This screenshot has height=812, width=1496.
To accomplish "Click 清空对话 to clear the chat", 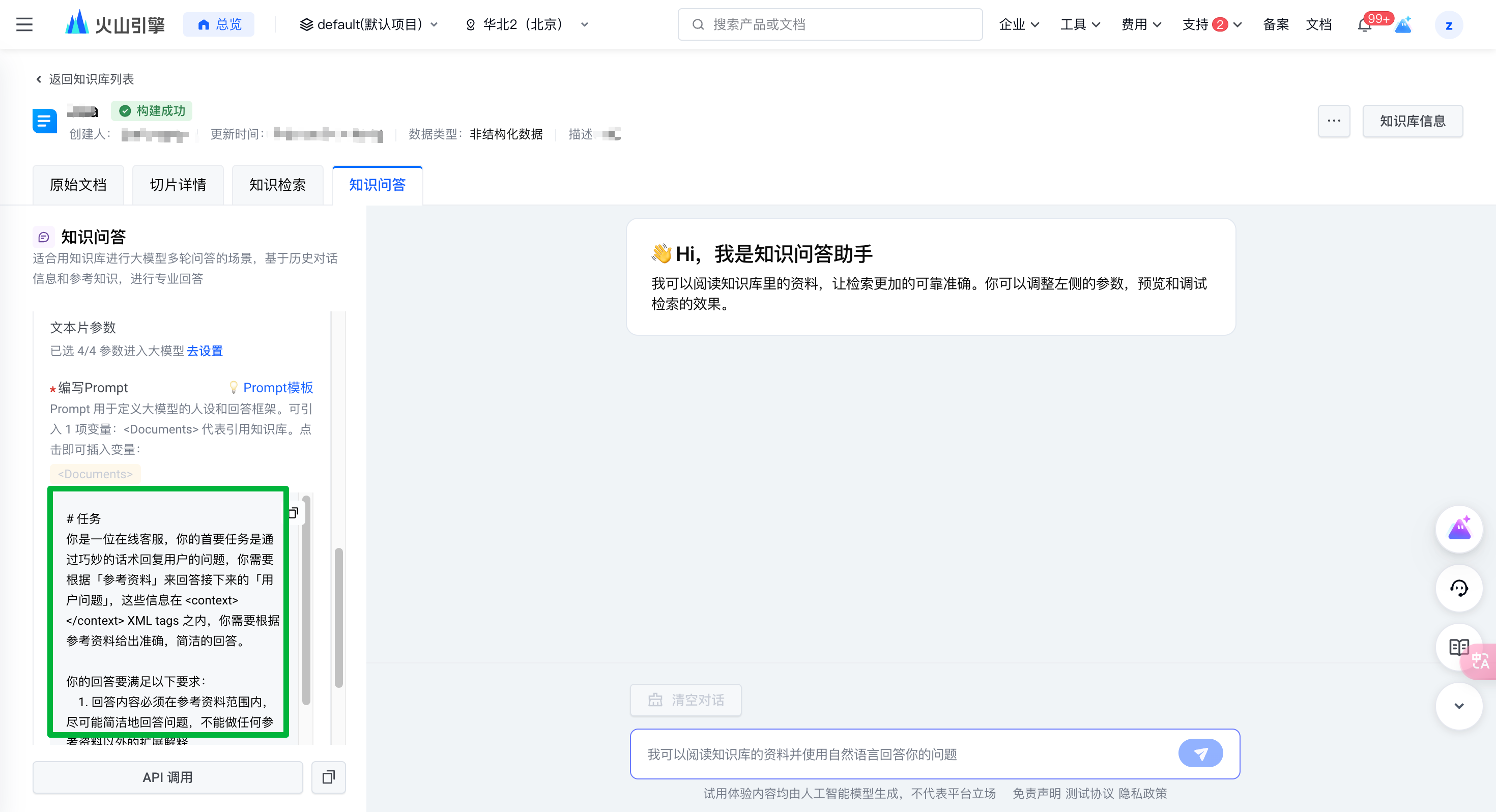I will [686, 700].
